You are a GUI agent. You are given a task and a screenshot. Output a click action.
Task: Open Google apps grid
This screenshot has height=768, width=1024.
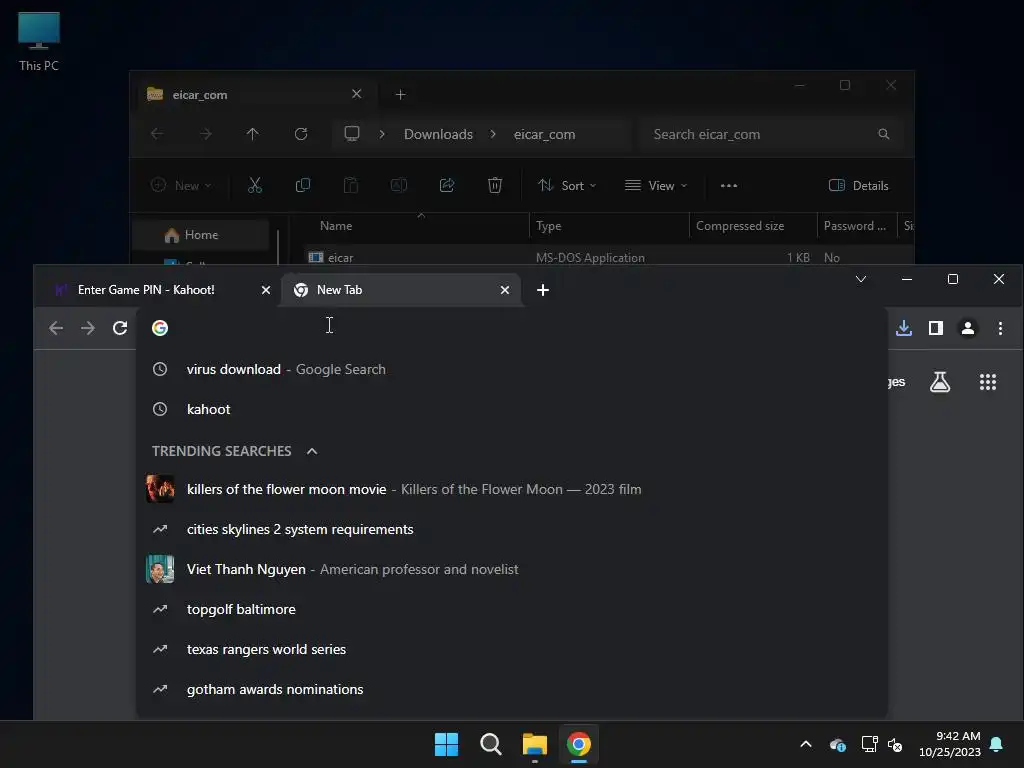pyautogui.click(x=988, y=382)
